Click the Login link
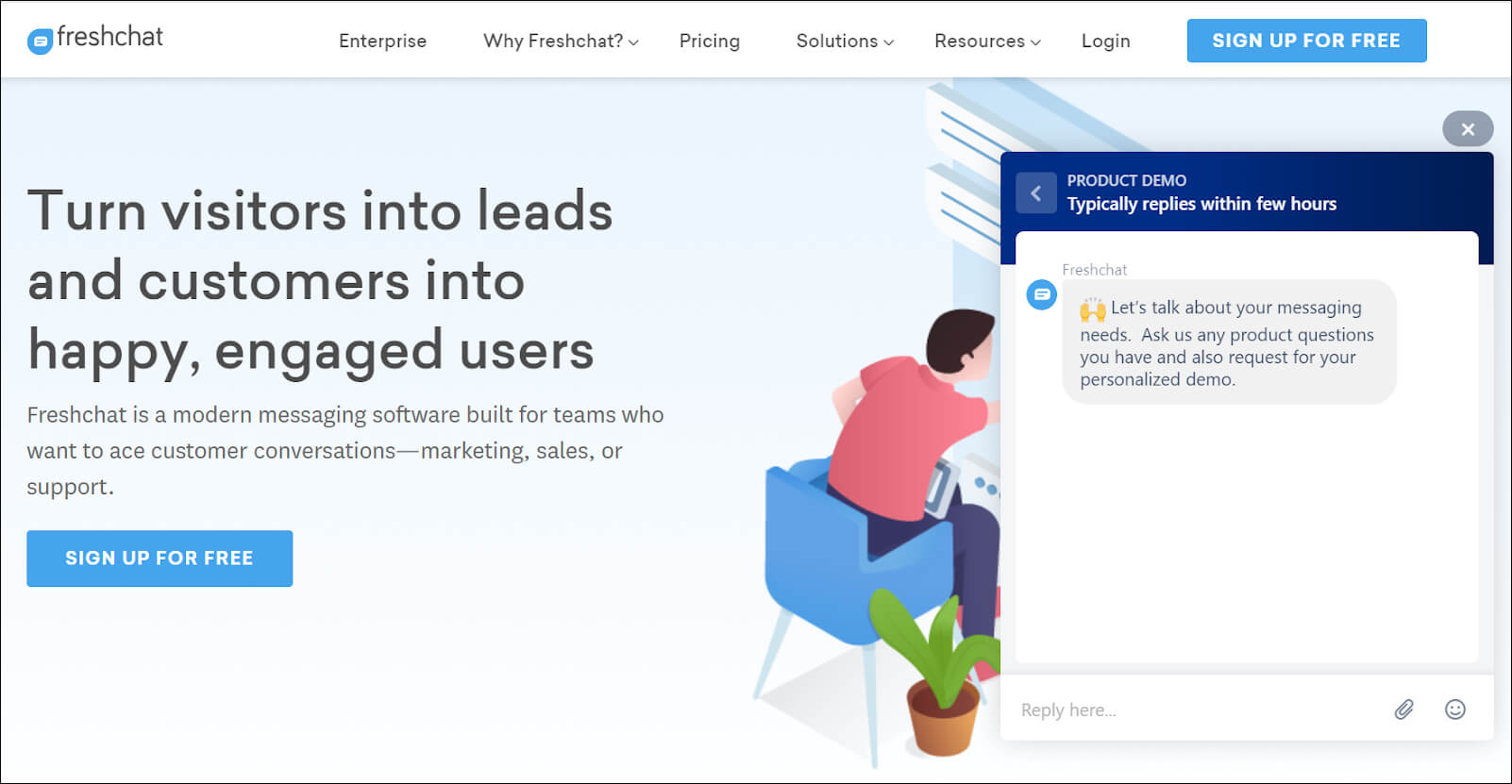 coord(1105,42)
